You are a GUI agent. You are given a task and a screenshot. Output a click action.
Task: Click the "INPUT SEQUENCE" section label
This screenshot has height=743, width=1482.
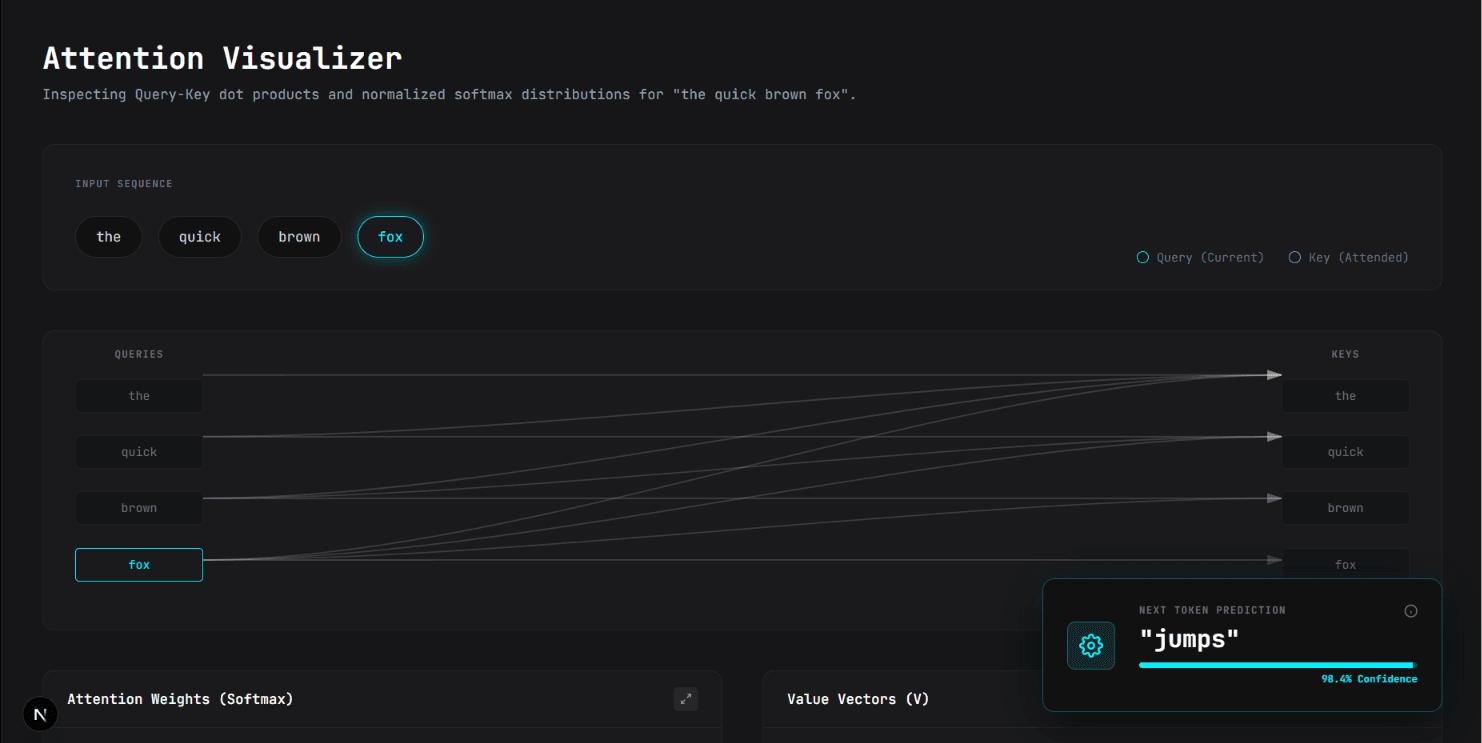tap(124, 184)
